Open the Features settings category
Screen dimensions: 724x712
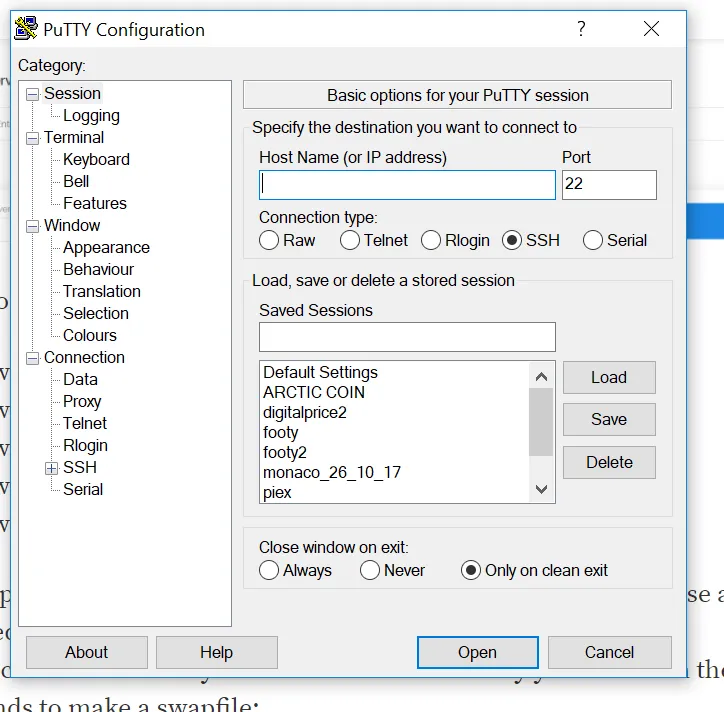tap(95, 203)
